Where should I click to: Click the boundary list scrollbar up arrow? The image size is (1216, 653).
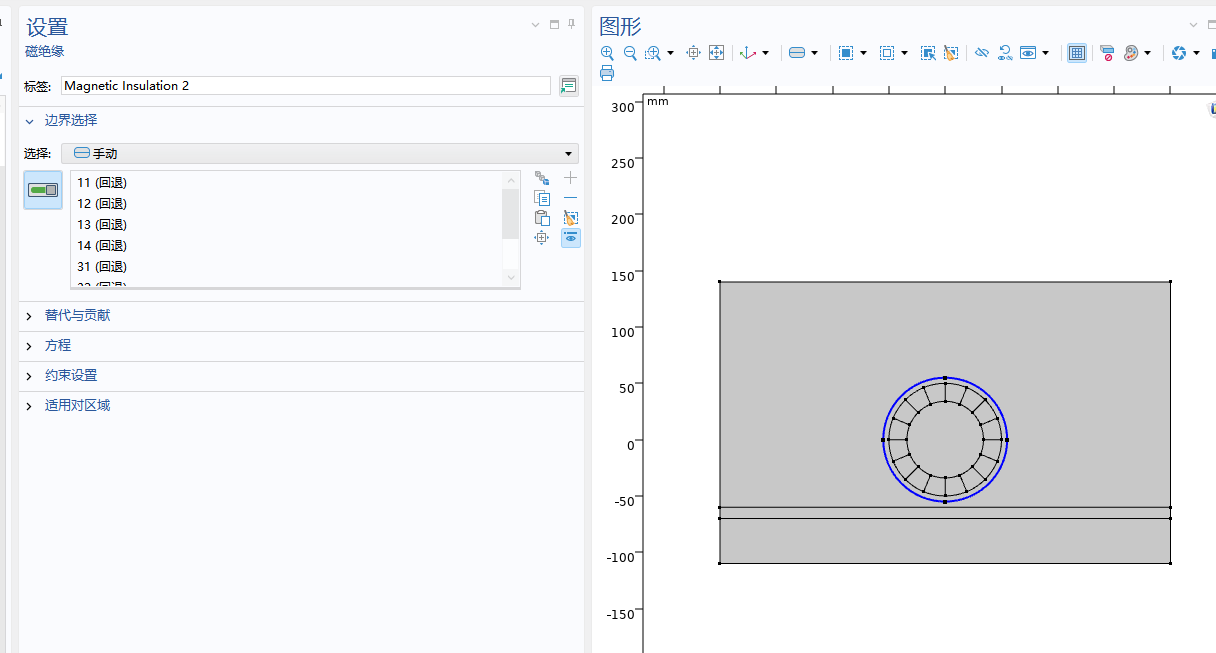click(511, 181)
